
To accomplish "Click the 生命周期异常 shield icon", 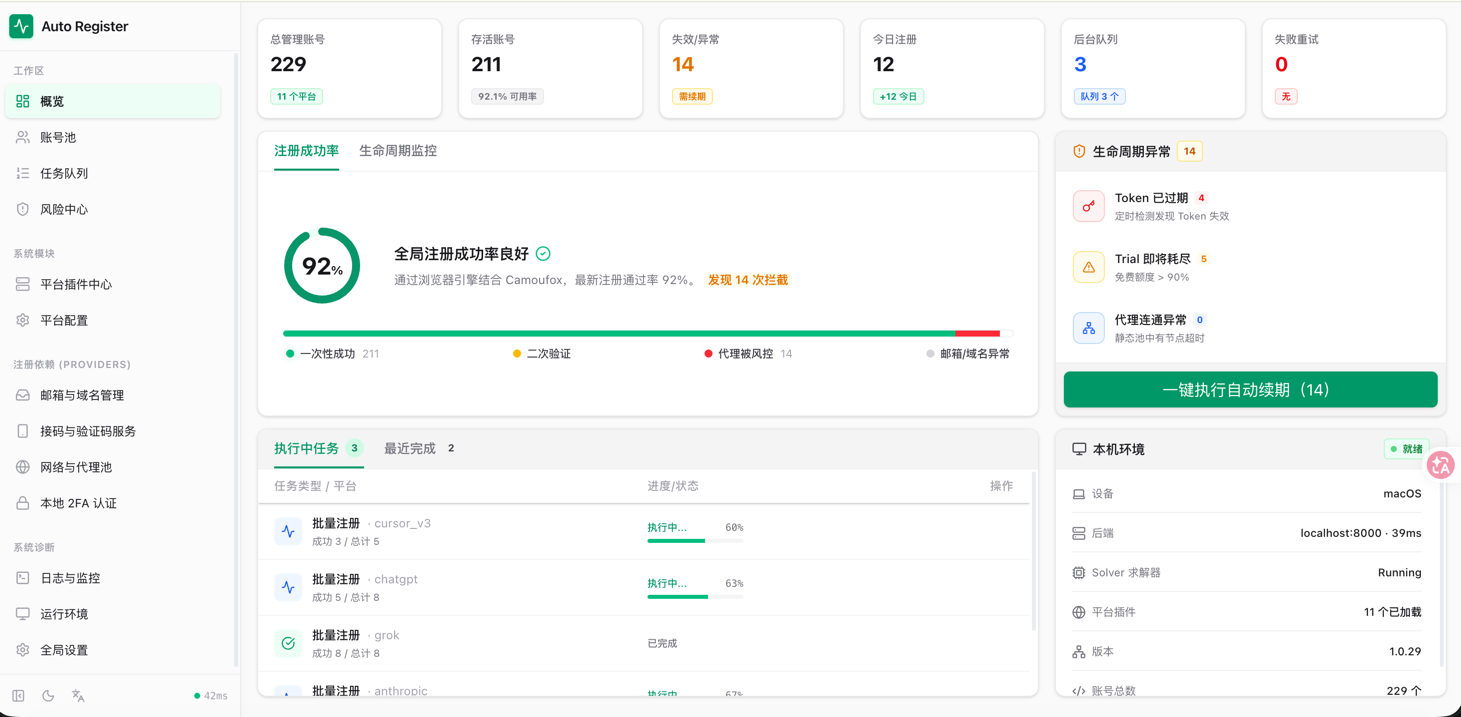I will coord(1079,152).
